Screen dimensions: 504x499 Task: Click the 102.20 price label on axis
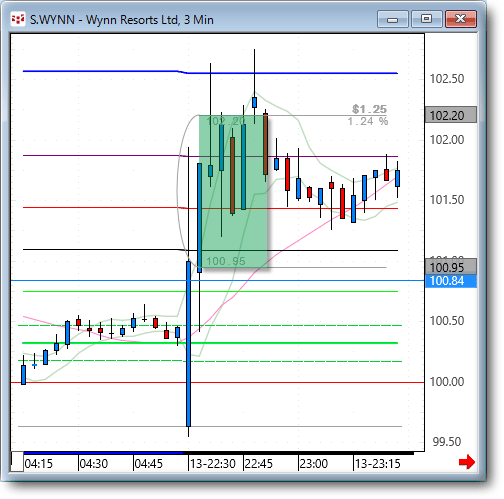pos(451,115)
